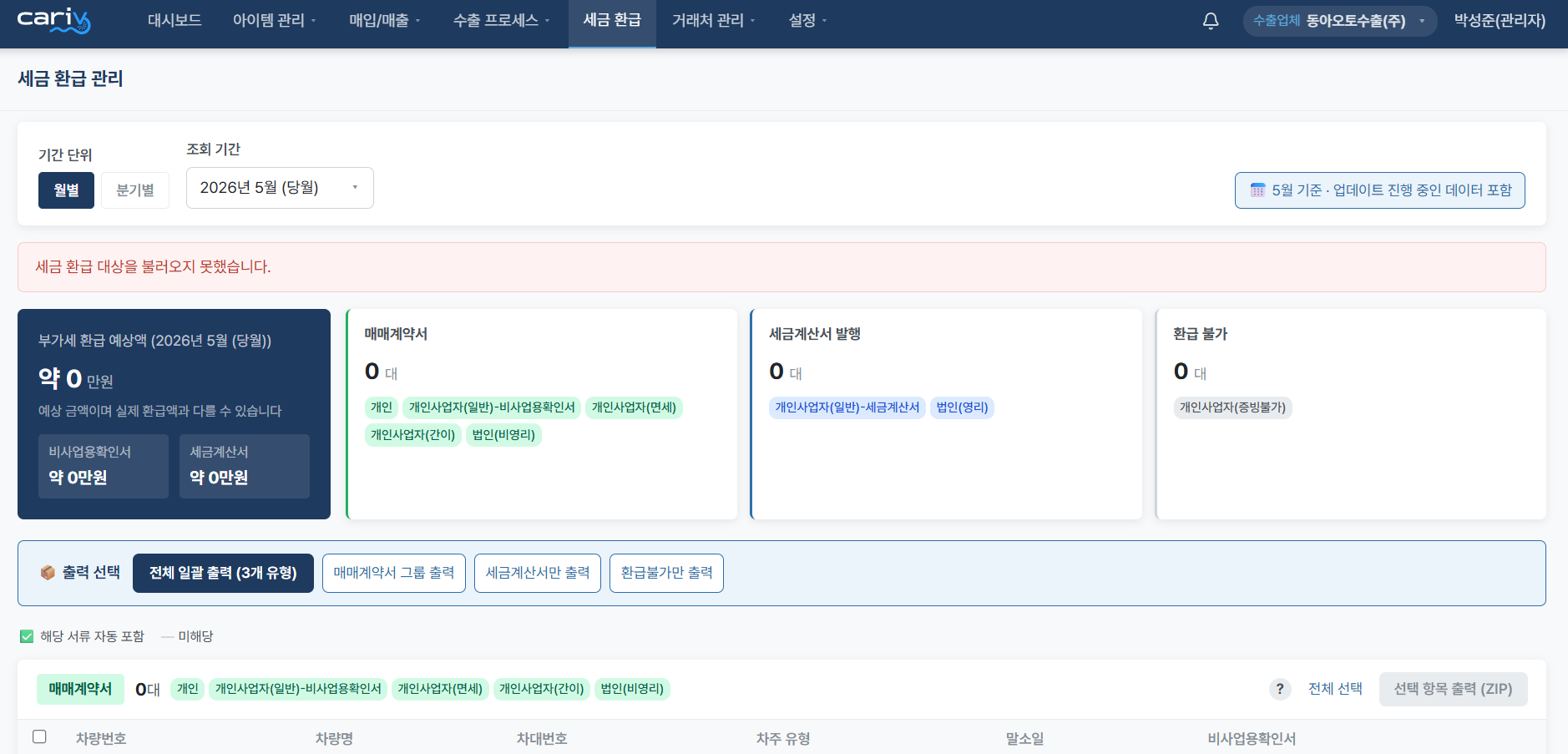Screen dimensions: 1568x754
Task: Click 선택 항목 출력 (ZIP) button
Action: click(1453, 689)
